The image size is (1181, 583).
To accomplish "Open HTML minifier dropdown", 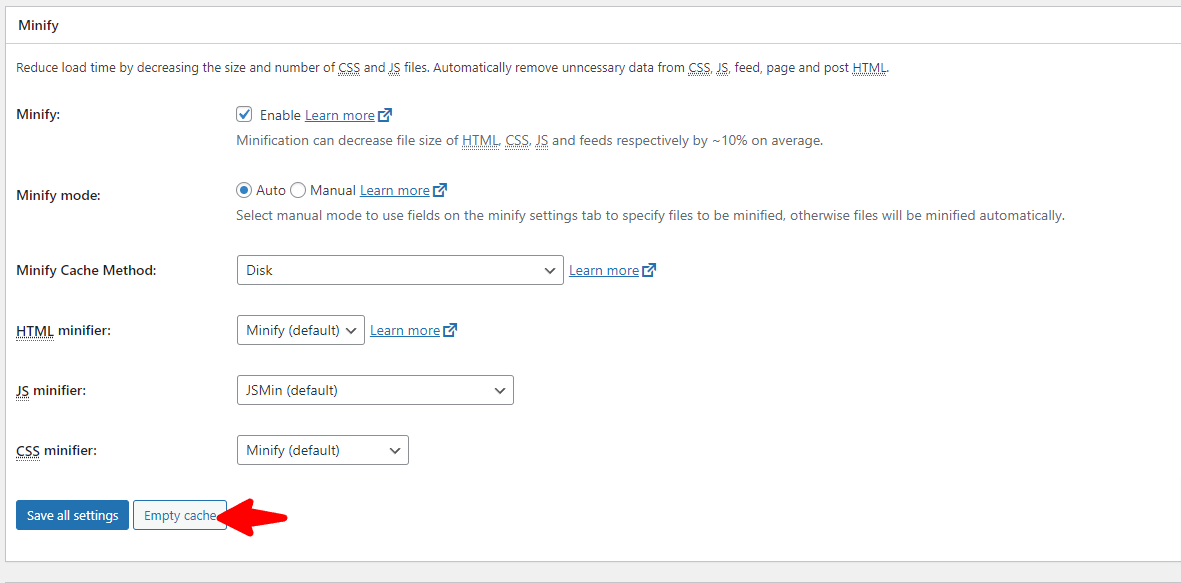I will (301, 330).
